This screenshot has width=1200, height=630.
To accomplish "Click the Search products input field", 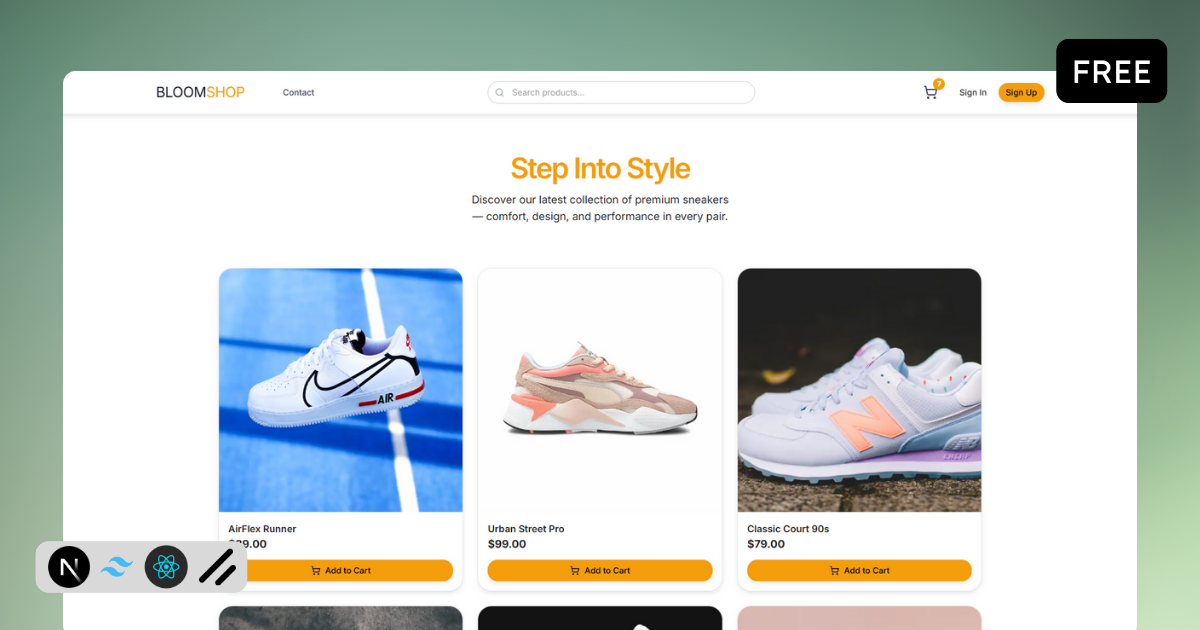I will (x=620, y=92).
